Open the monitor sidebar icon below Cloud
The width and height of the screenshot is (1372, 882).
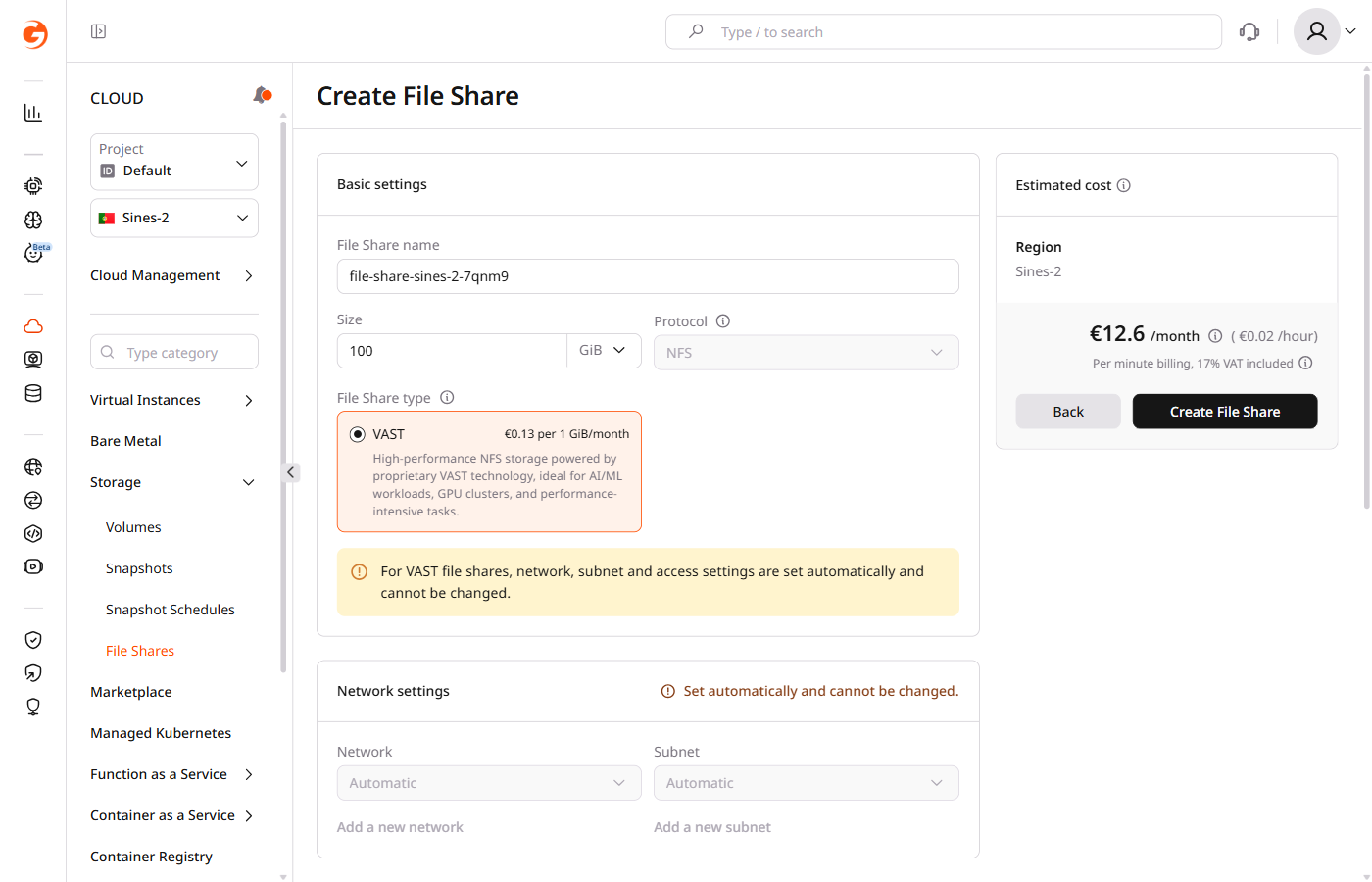click(x=33, y=360)
